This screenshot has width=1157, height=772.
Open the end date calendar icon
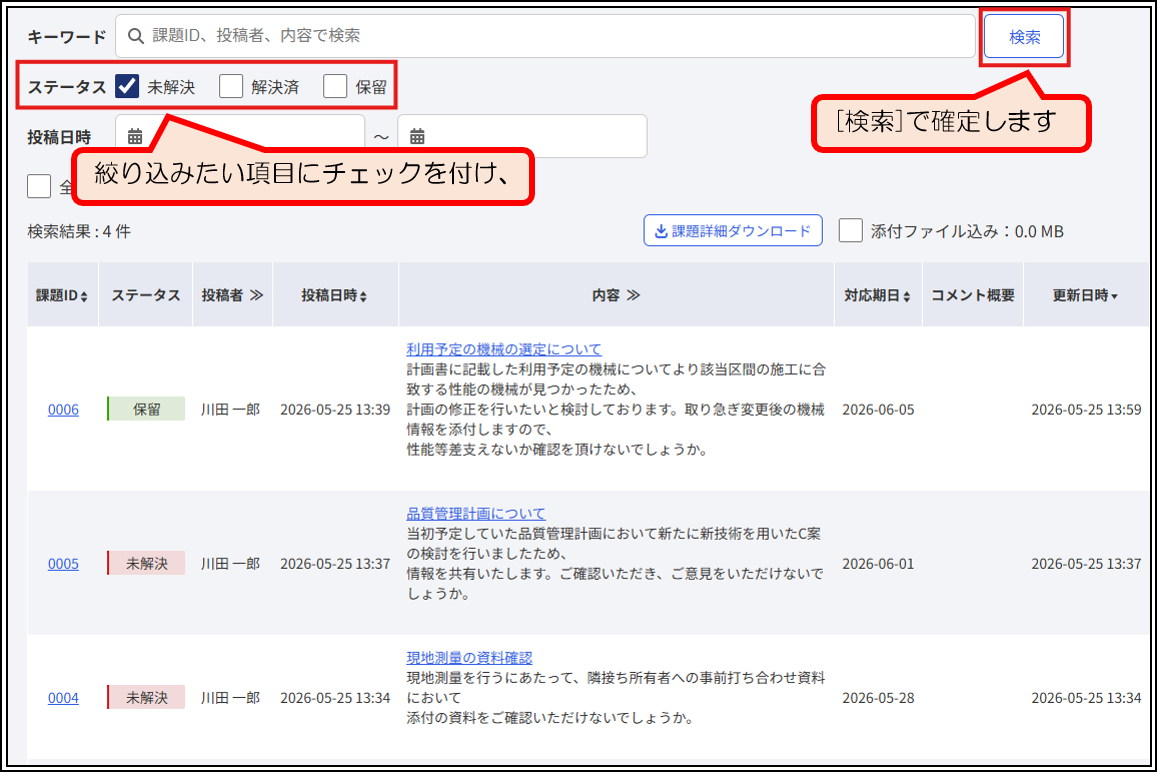pyautogui.click(x=417, y=136)
